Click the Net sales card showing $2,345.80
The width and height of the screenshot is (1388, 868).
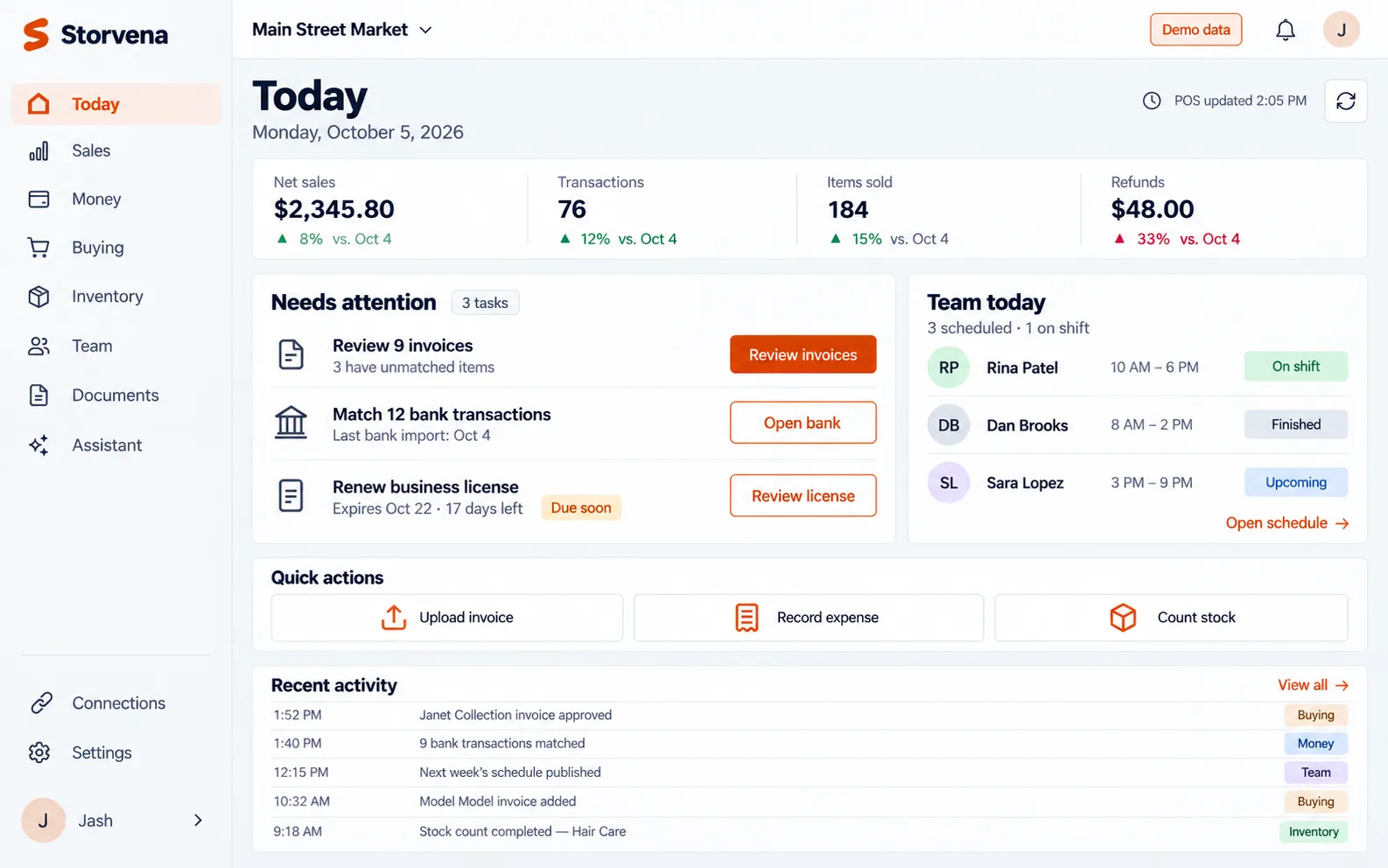coord(390,209)
